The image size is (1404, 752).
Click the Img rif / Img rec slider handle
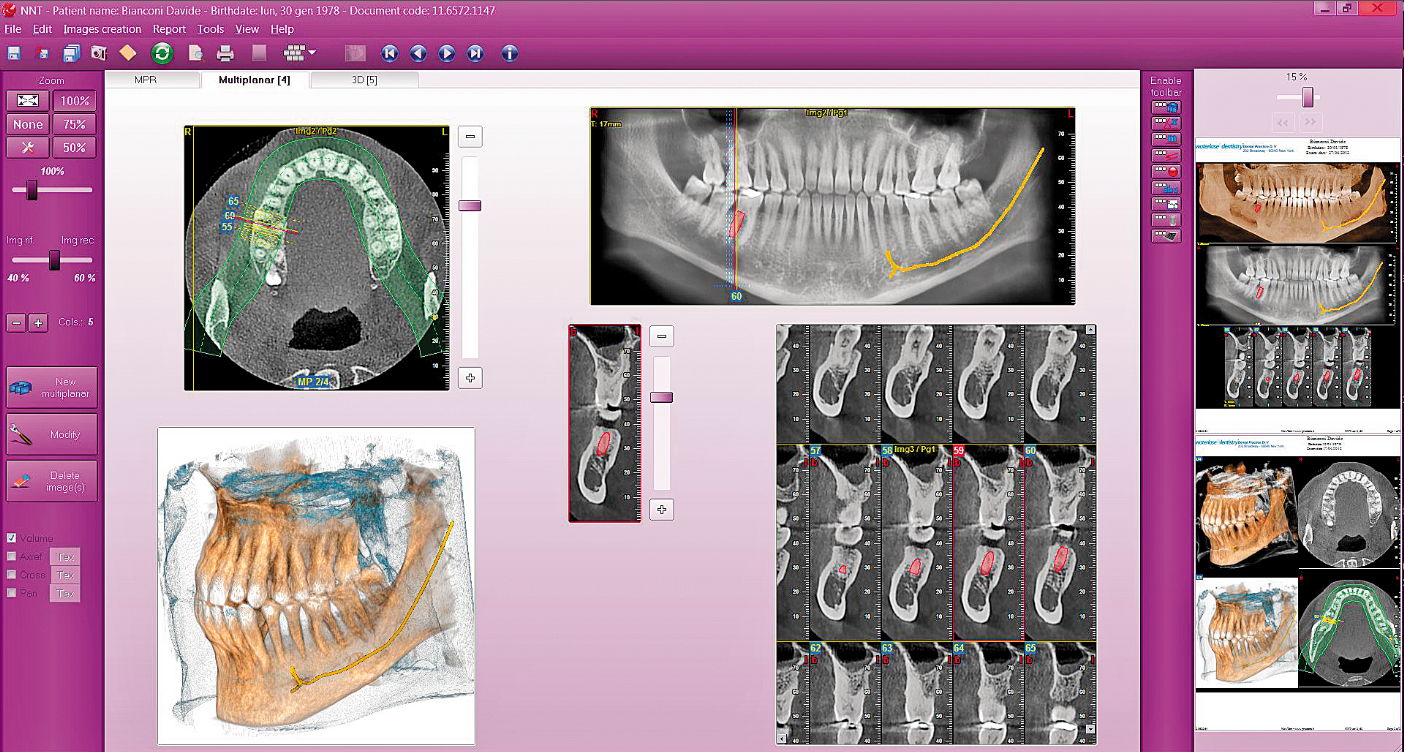click(x=55, y=260)
